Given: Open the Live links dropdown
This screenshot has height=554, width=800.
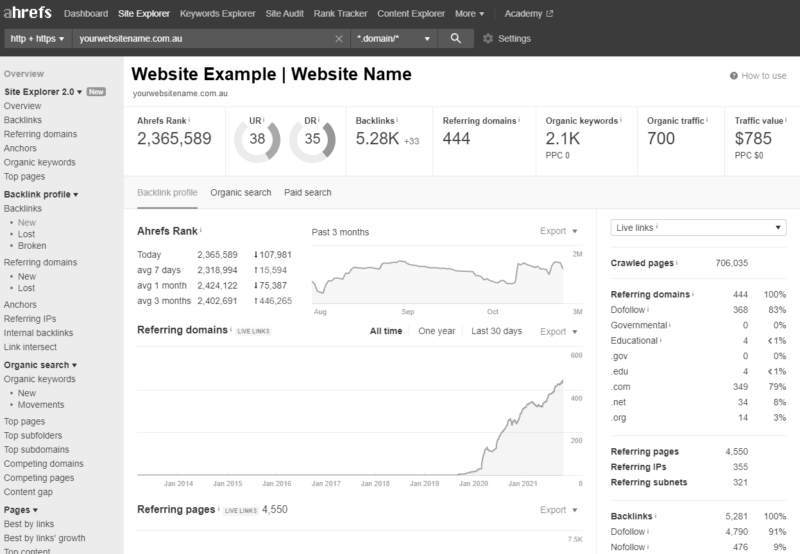Looking at the screenshot, I should click(x=698, y=228).
